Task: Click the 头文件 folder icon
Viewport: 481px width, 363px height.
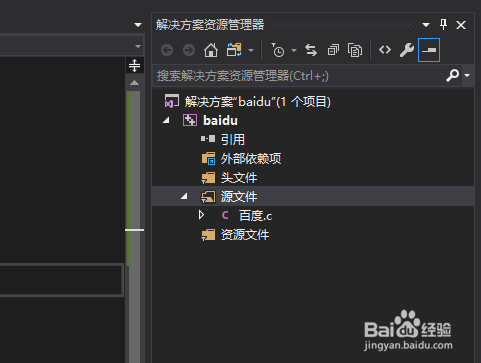Action: [208, 178]
